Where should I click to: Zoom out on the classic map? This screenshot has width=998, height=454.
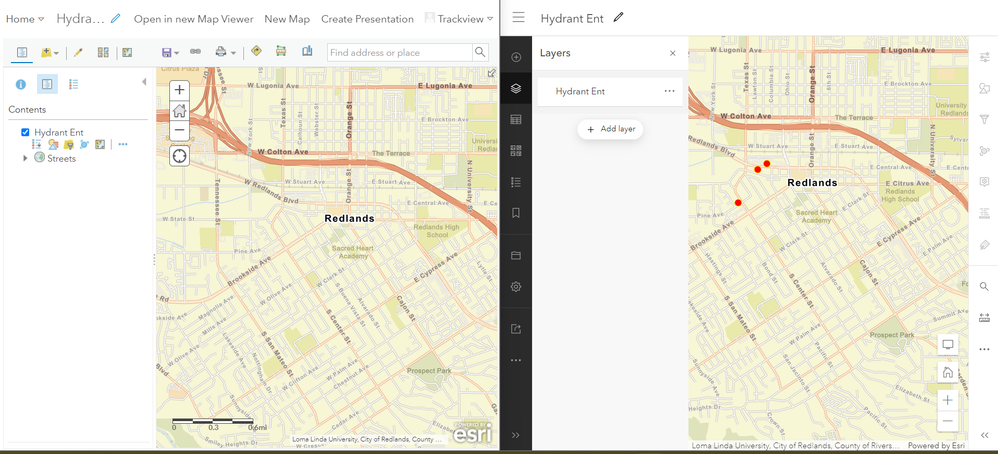pyautogui.click(x=179, y=130)
